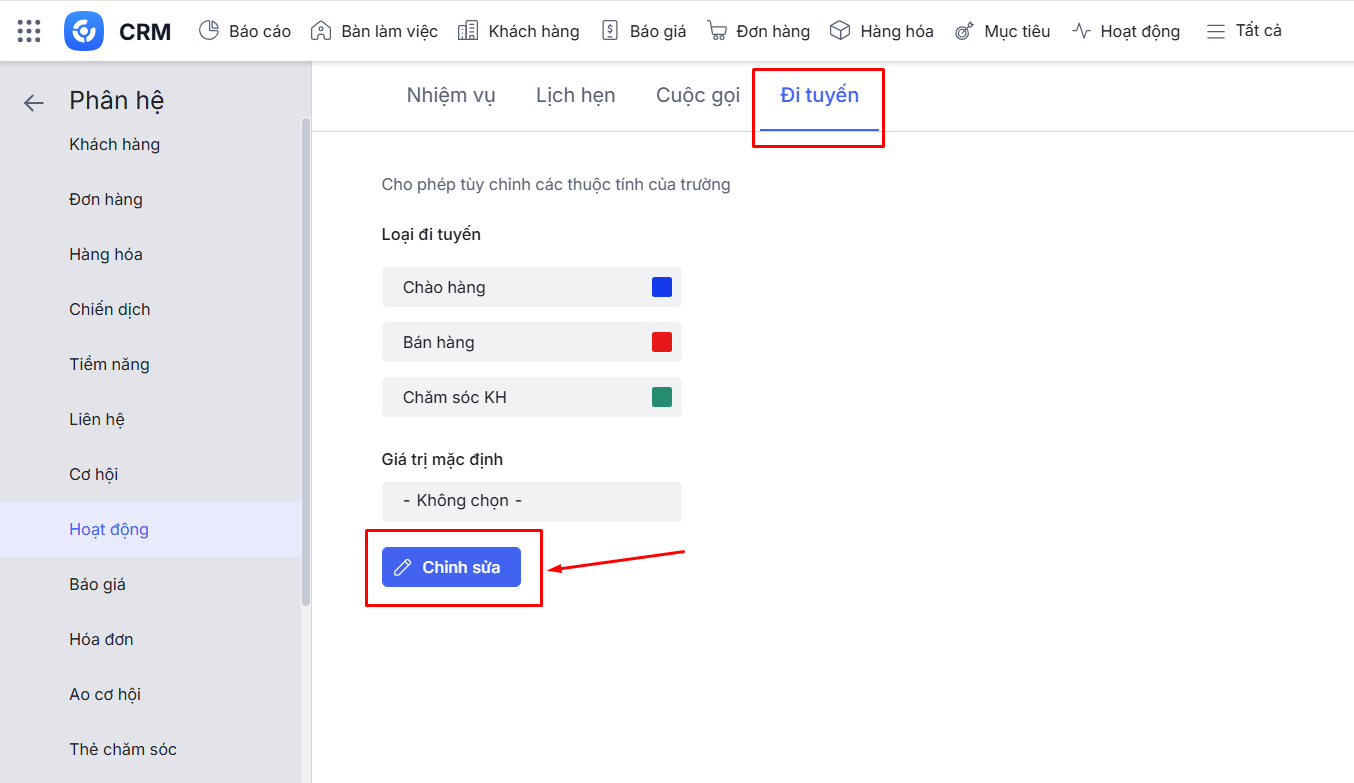The image size is (1354, 783).
Task: Open Báo giá document icon
Action: (610, 31)
